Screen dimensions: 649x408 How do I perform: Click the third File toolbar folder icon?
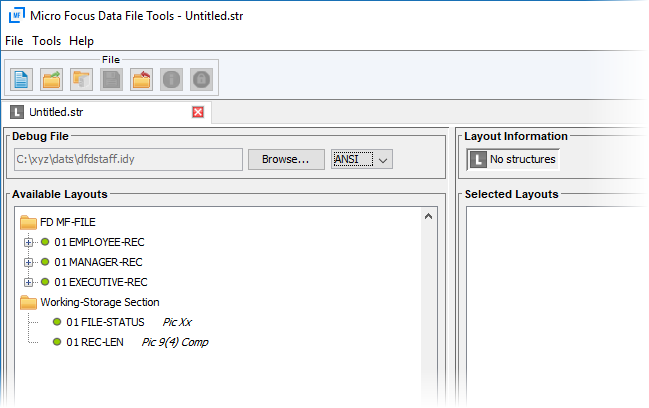click(x=82, y=79)
